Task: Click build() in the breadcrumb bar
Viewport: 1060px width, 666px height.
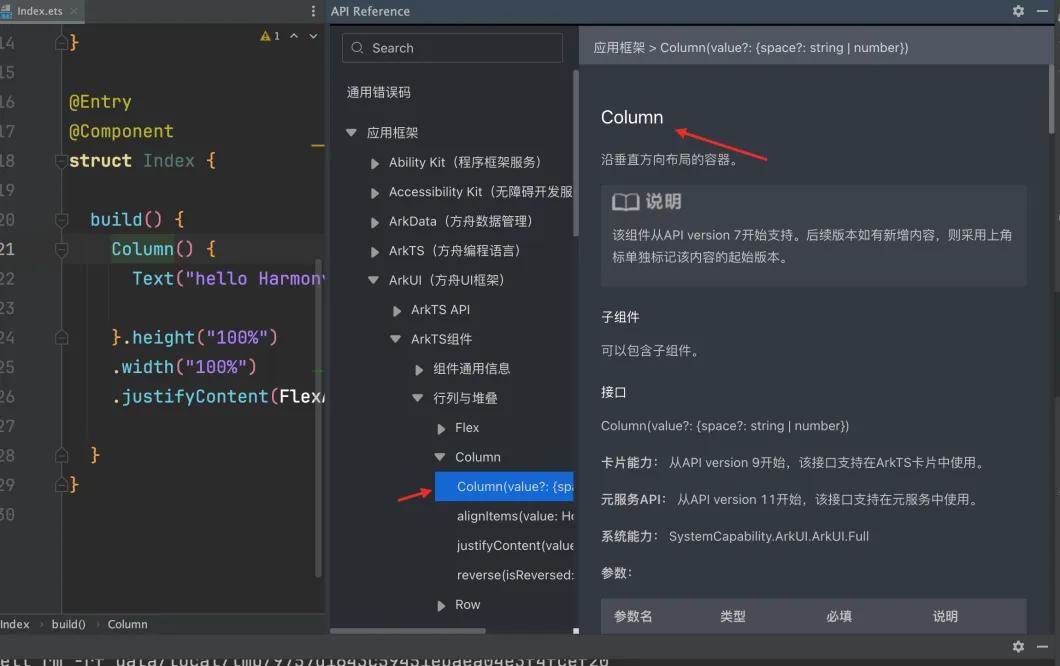Action: pos(68,624)
